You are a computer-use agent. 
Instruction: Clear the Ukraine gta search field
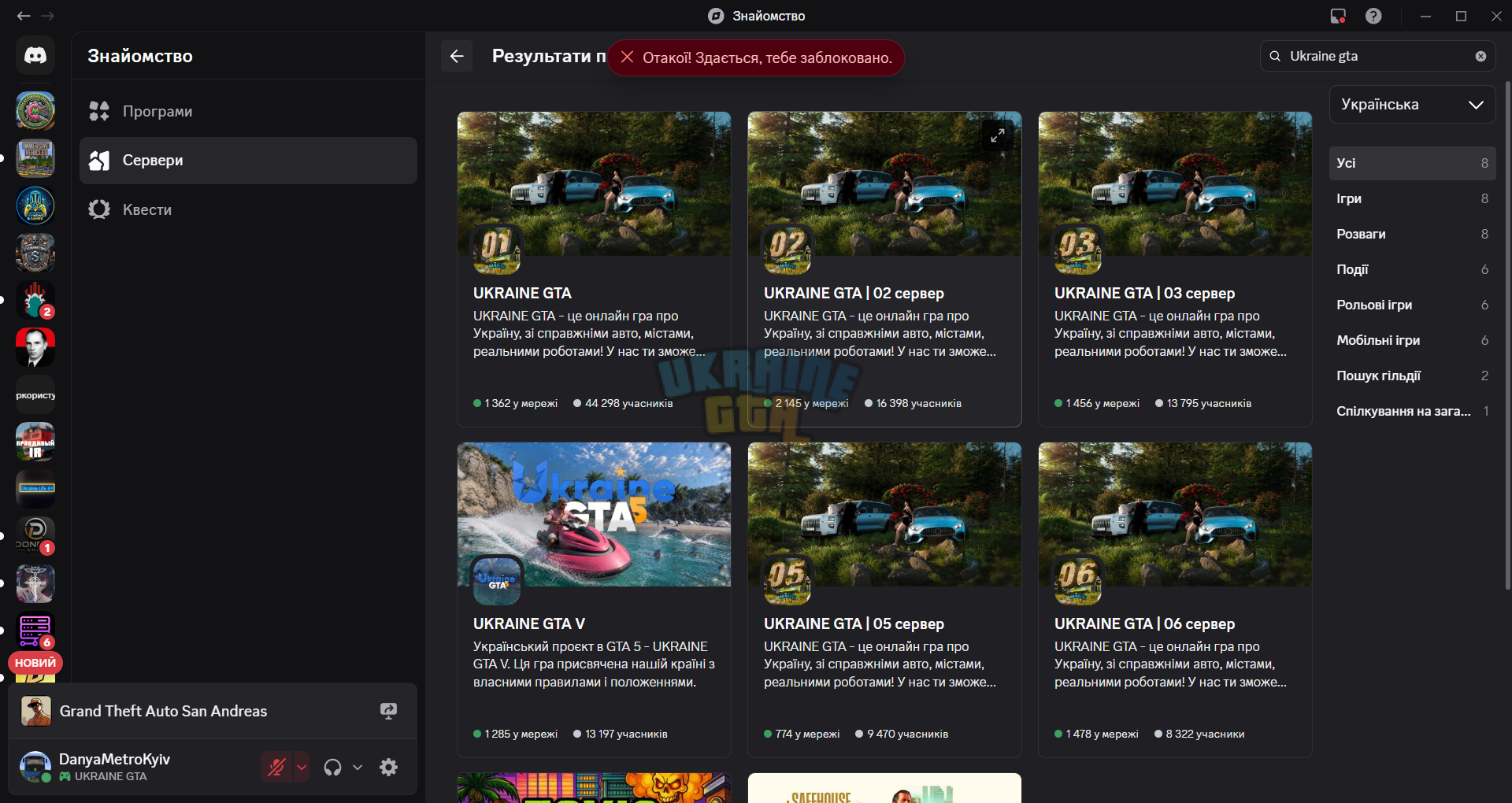pos(1480,56)
